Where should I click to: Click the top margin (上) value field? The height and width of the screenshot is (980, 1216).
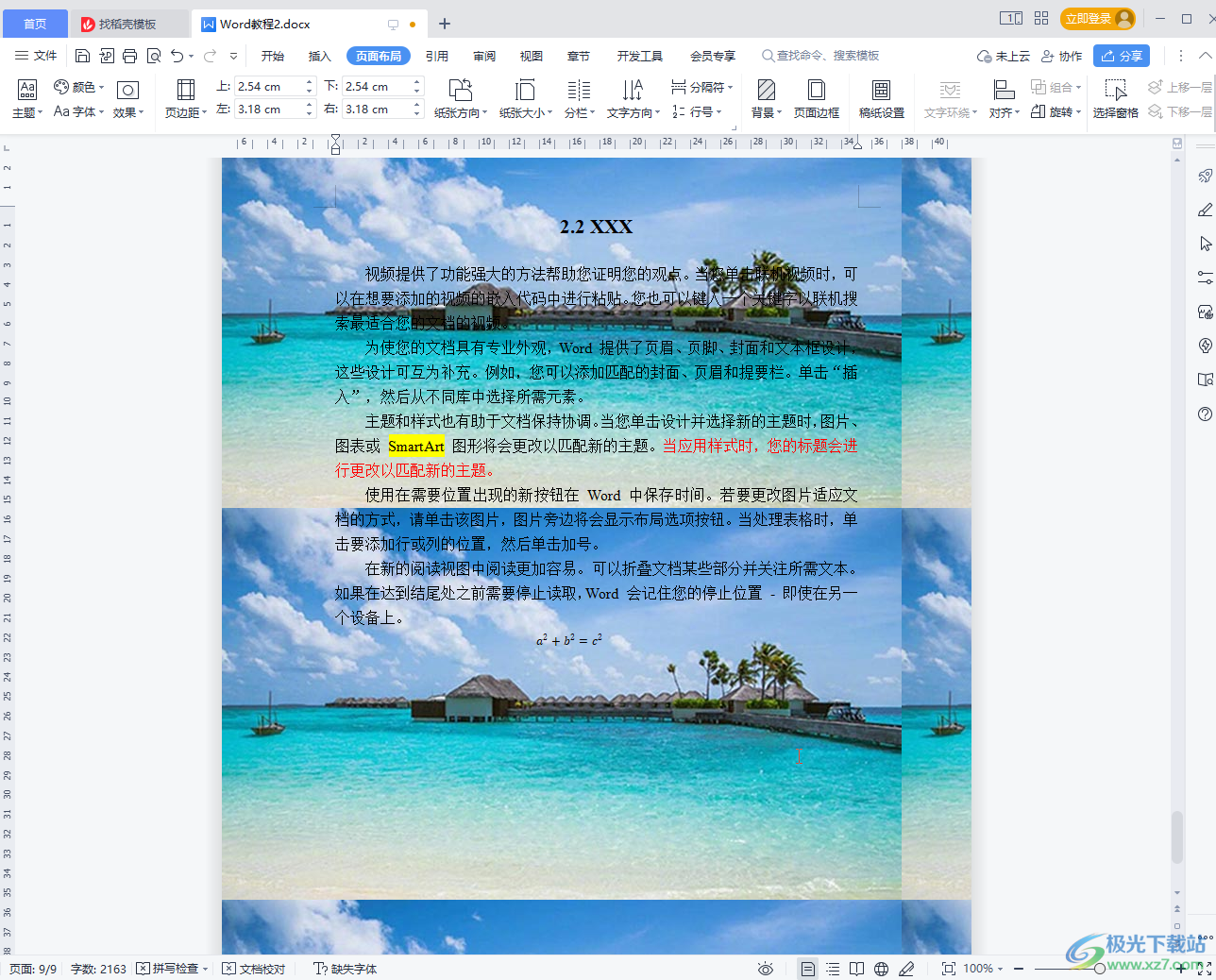[275, 86]
